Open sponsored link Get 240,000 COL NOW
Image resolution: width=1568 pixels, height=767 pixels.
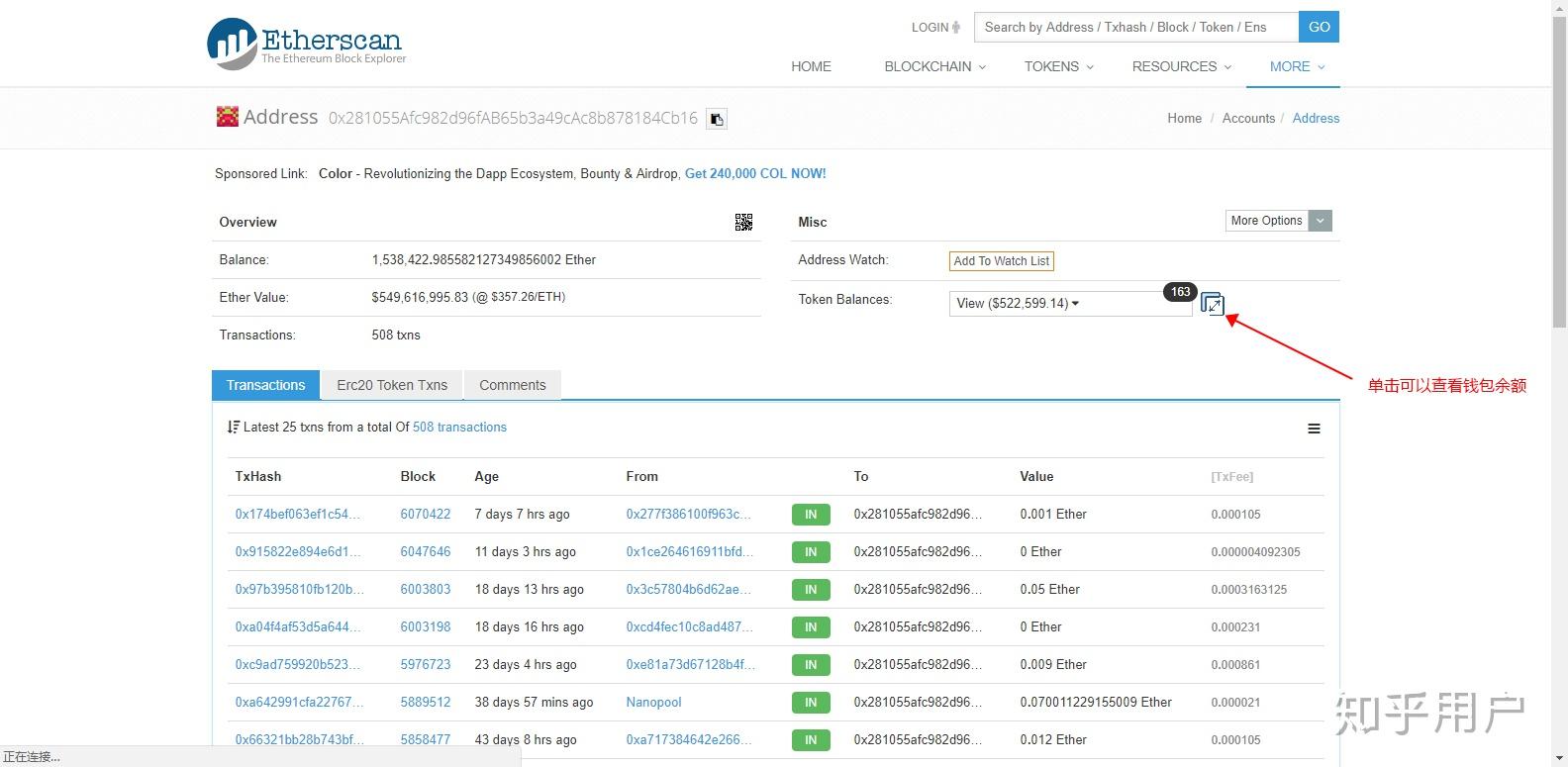pyautogui.click(x=755, y=173)
